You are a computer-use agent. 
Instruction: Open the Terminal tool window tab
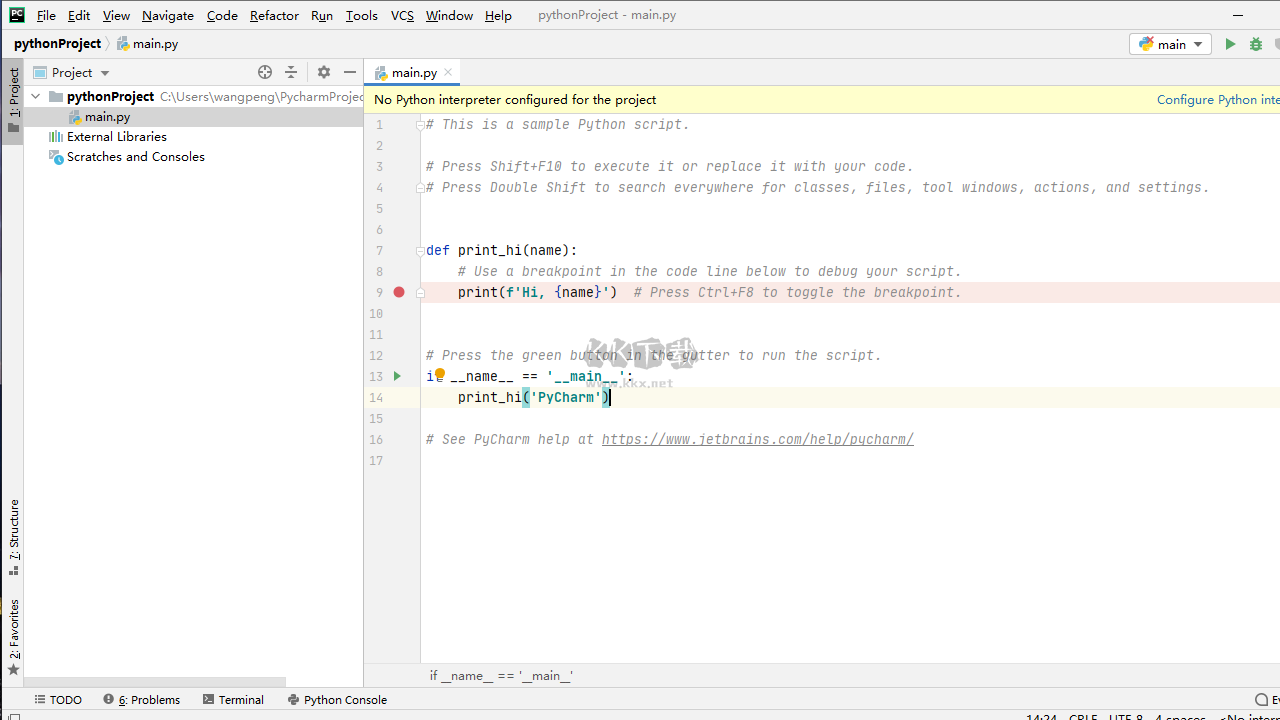coord(233,700)
